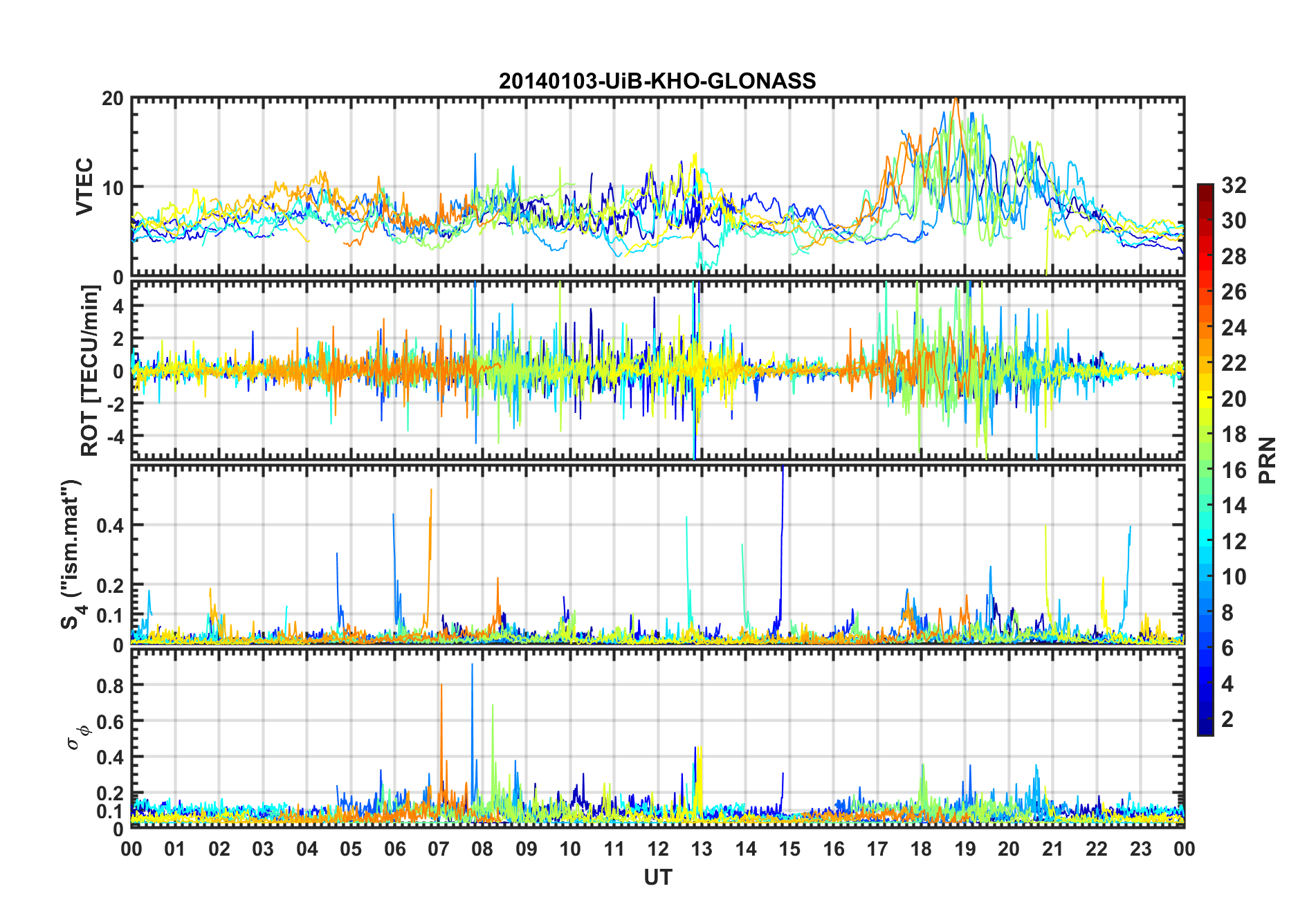Click UT axis tick label 19
This screenshot has width=1316, height=920.
[x=965, y=849]
